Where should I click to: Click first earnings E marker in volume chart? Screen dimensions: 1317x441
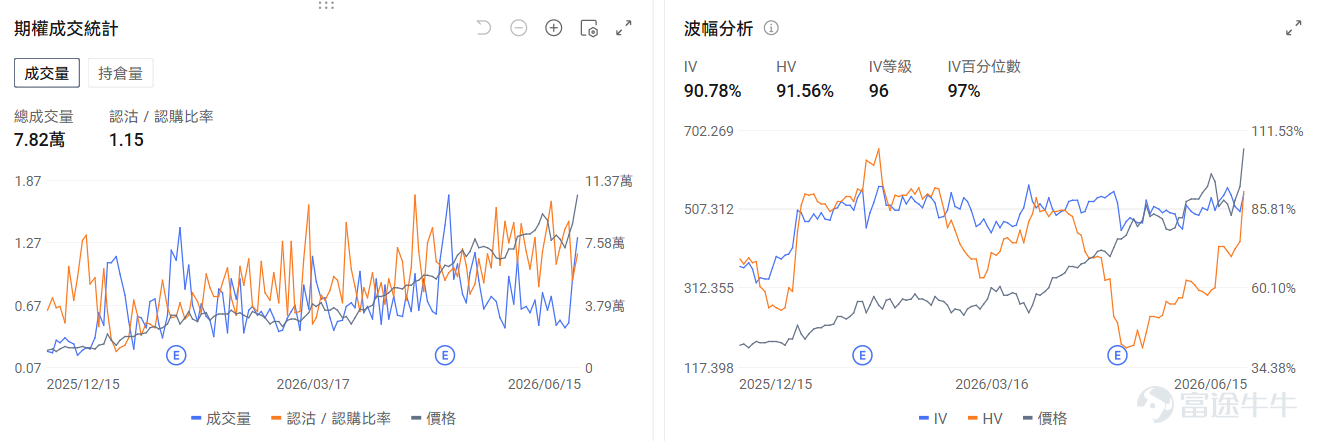(x=177, y=354)
